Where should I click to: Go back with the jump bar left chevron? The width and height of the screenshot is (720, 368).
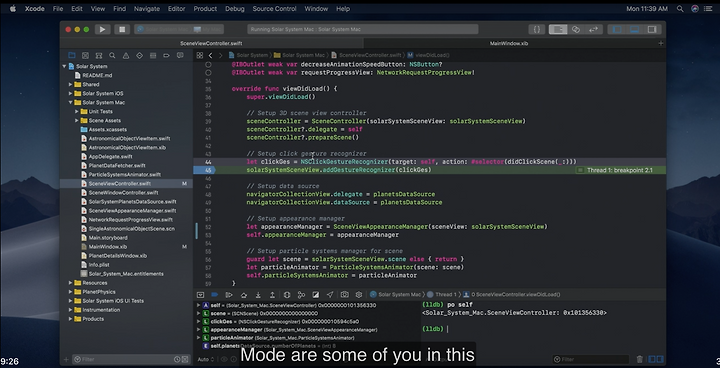click(210, 55)
